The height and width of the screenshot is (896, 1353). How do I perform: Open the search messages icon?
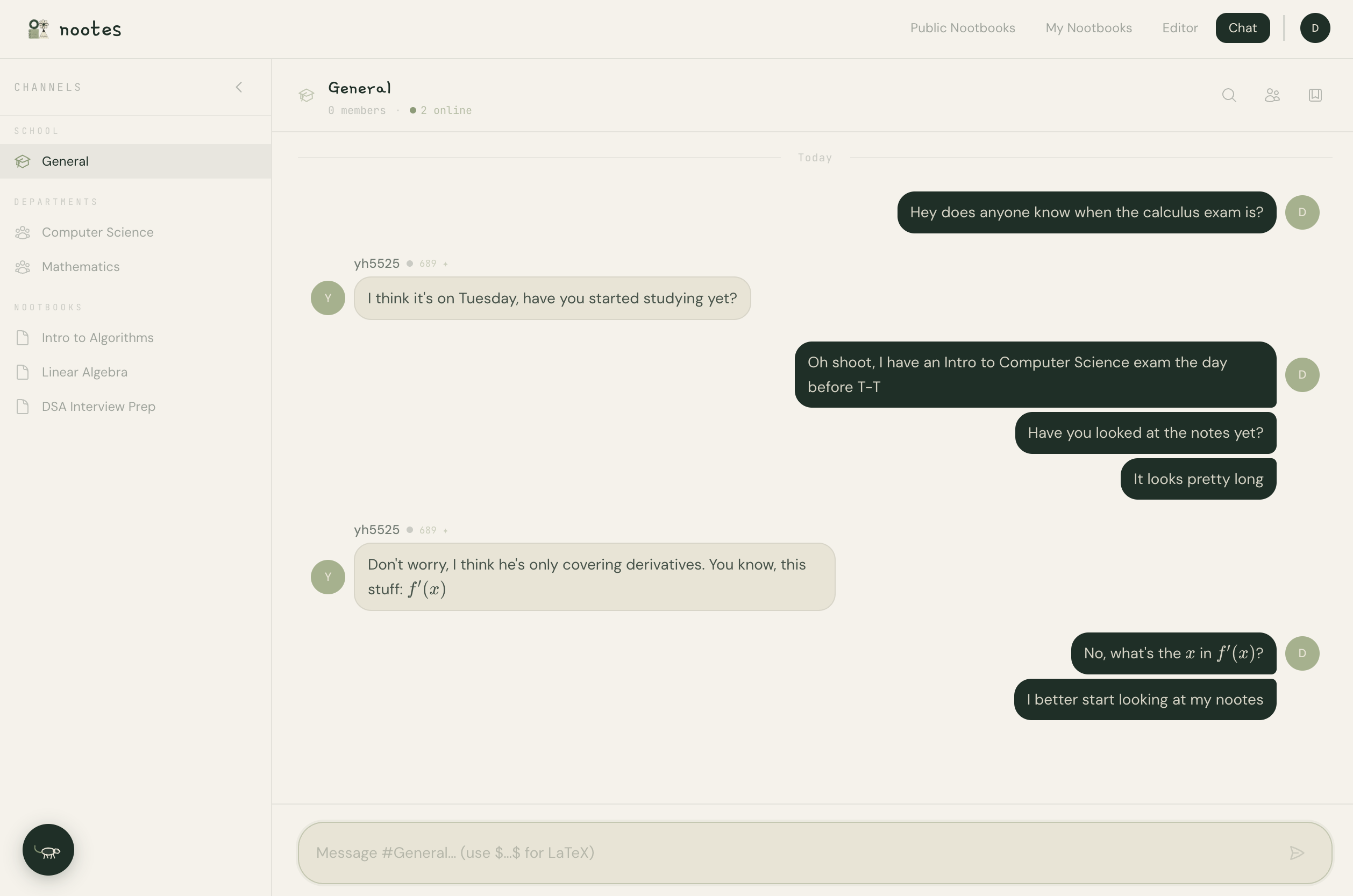tap(1229, 95)
